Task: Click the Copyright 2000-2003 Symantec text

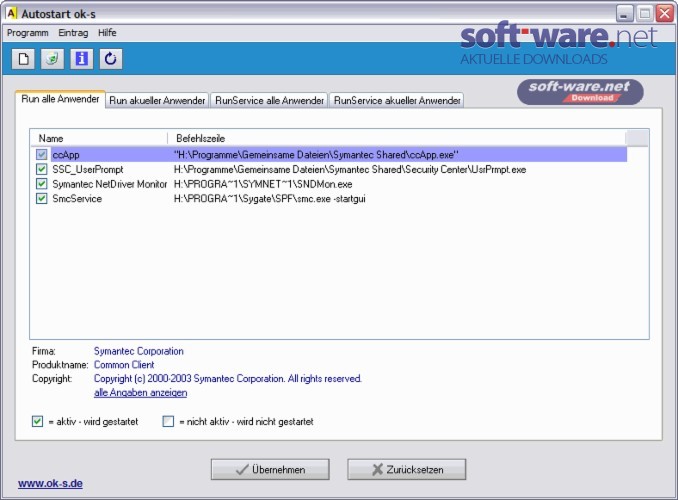Action: [228, 378]
